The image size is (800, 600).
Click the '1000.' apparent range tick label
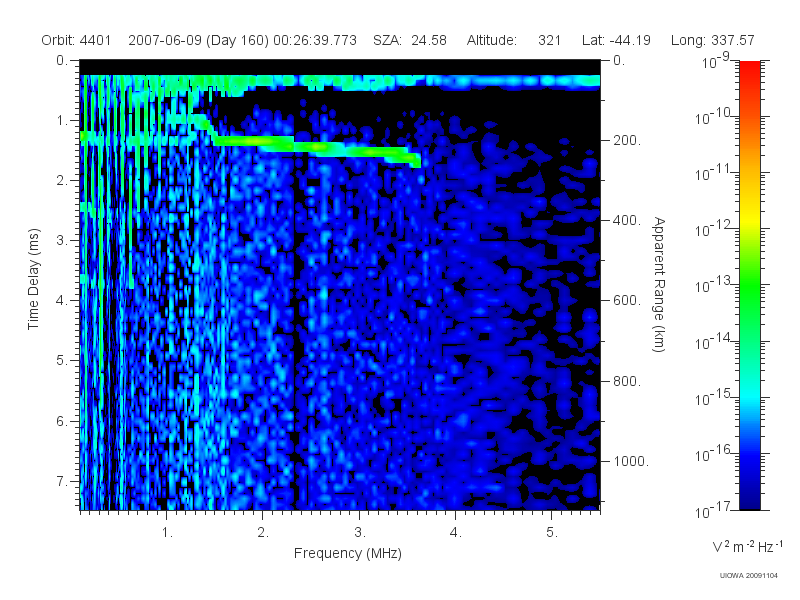pyautogui.click(x=631, y=461)
